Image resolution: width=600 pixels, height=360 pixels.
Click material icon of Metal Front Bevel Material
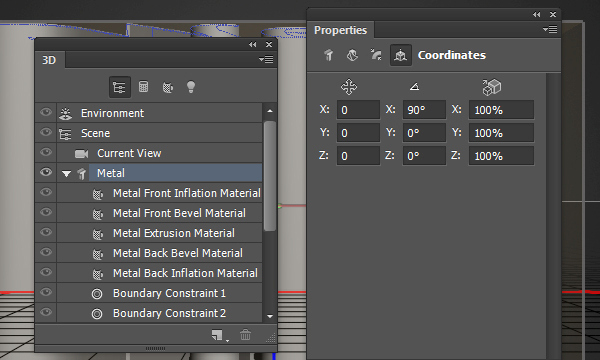[x=98, y=214]
